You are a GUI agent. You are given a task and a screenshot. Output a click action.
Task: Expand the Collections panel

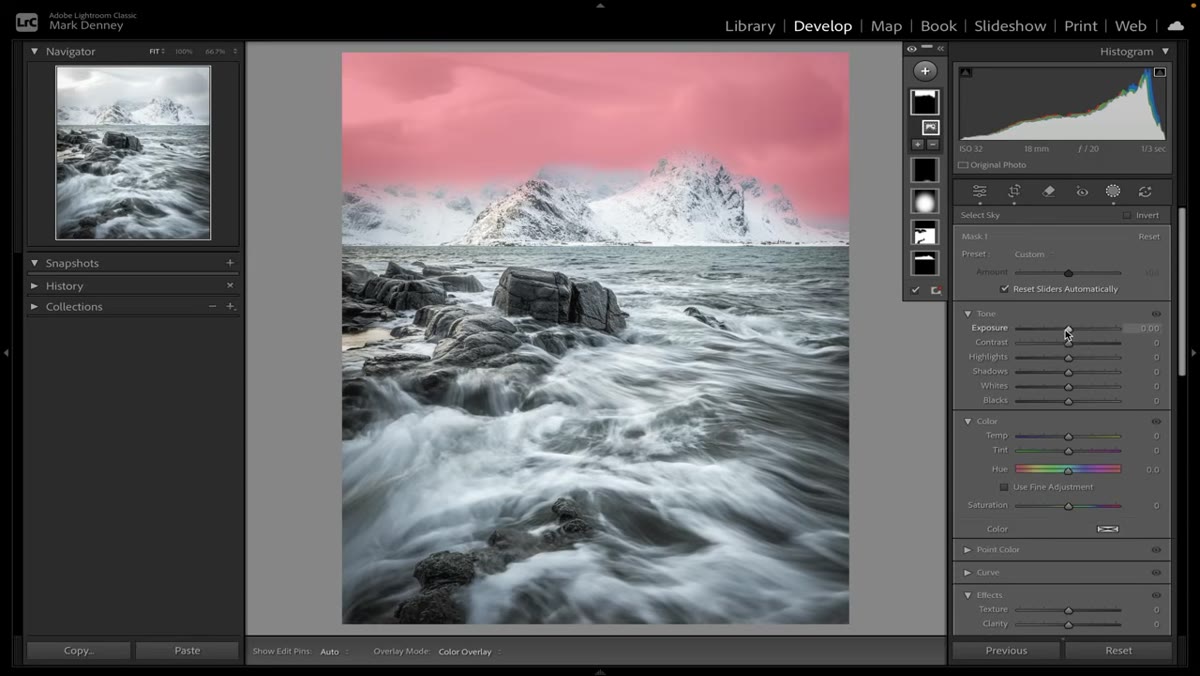coord(34,306)
